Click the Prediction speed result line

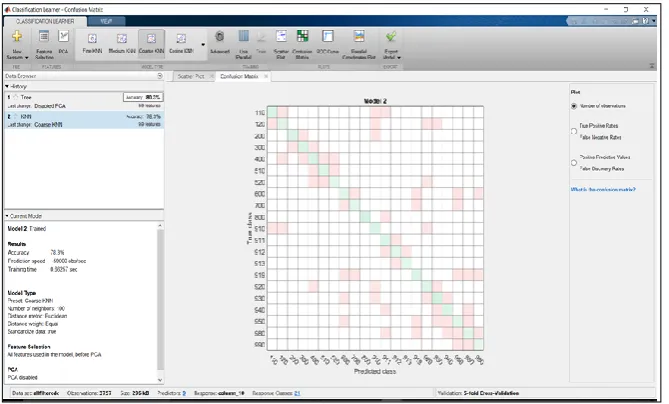pos(47,261)
